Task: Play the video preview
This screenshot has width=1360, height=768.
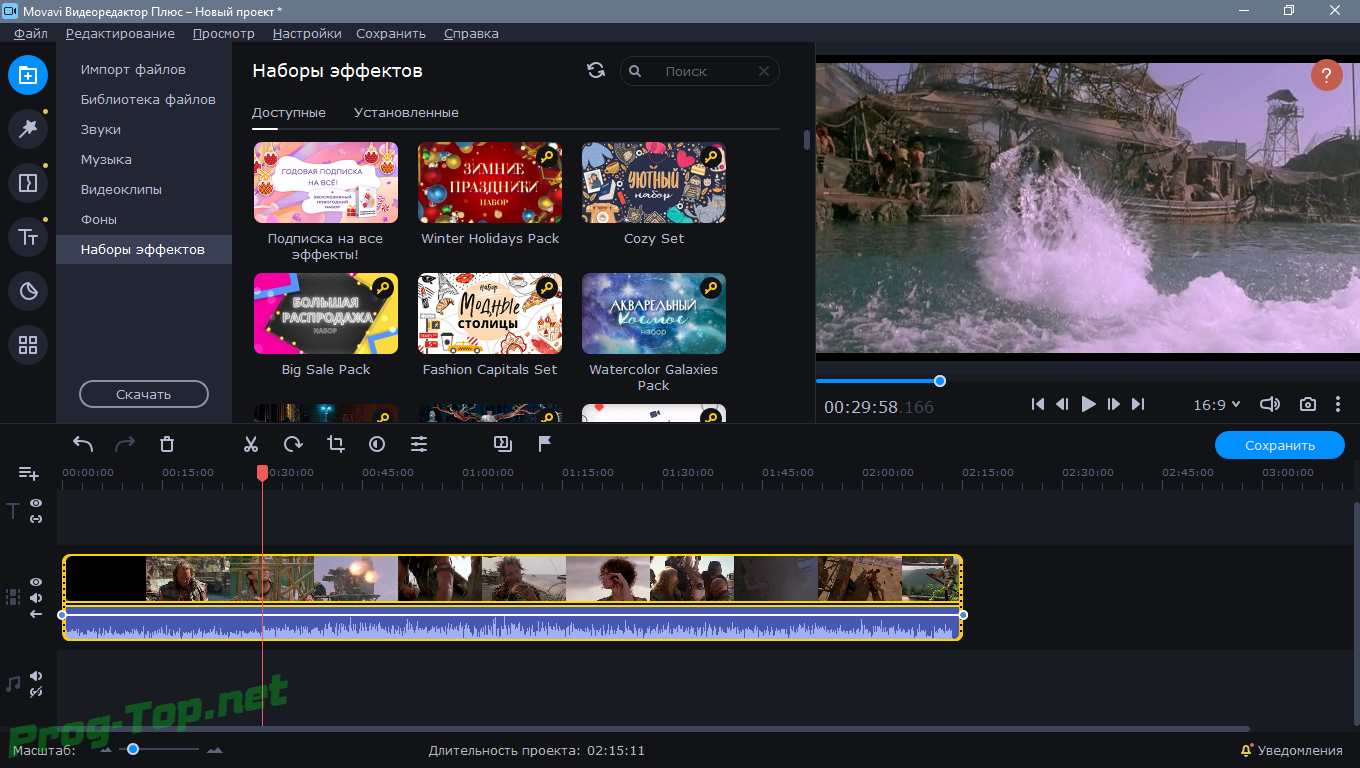Action: [1089, 404]
